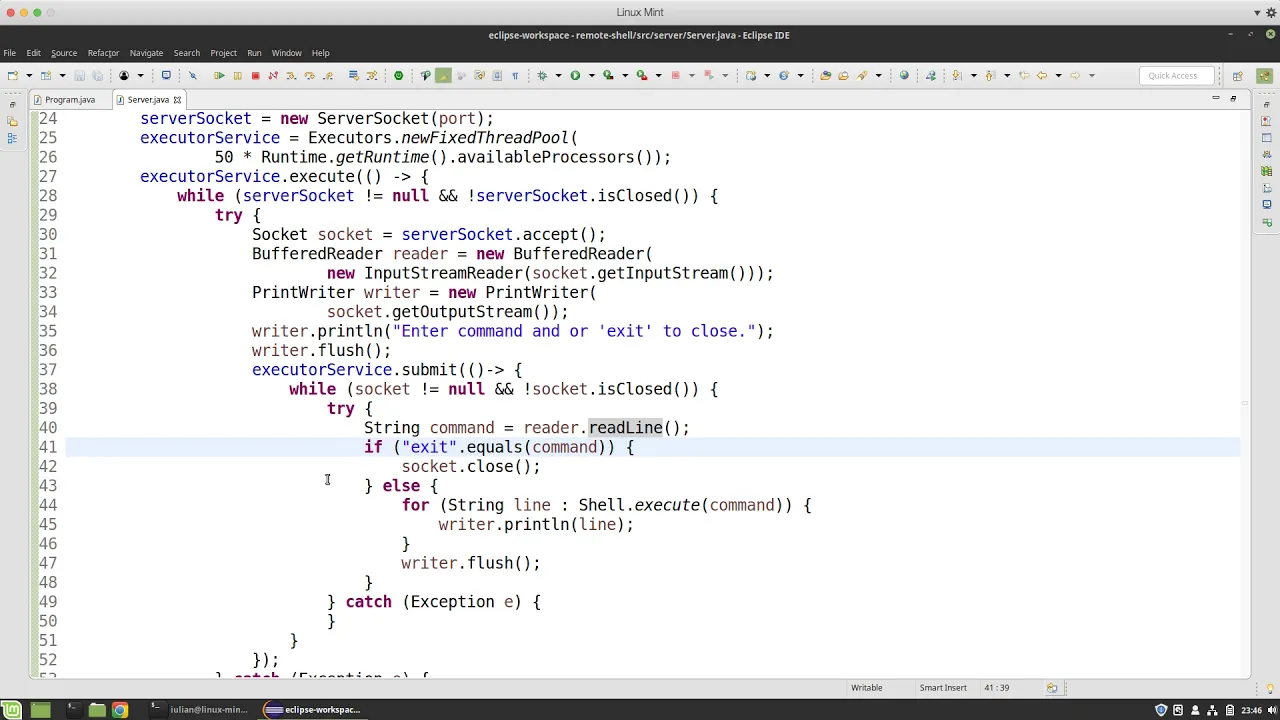Open the Search dropdown arrow
Image resolution: width=1280 pixels, height=720 pixels.
[x=878, y=75]
